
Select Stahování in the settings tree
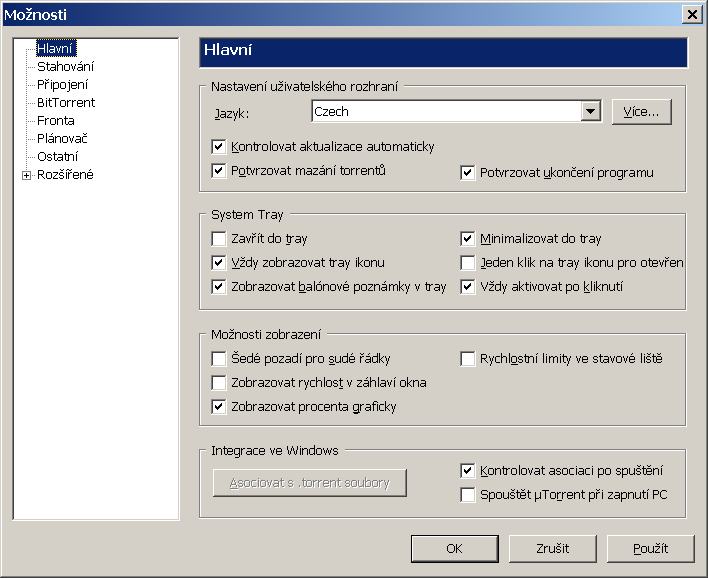(66, 66)
